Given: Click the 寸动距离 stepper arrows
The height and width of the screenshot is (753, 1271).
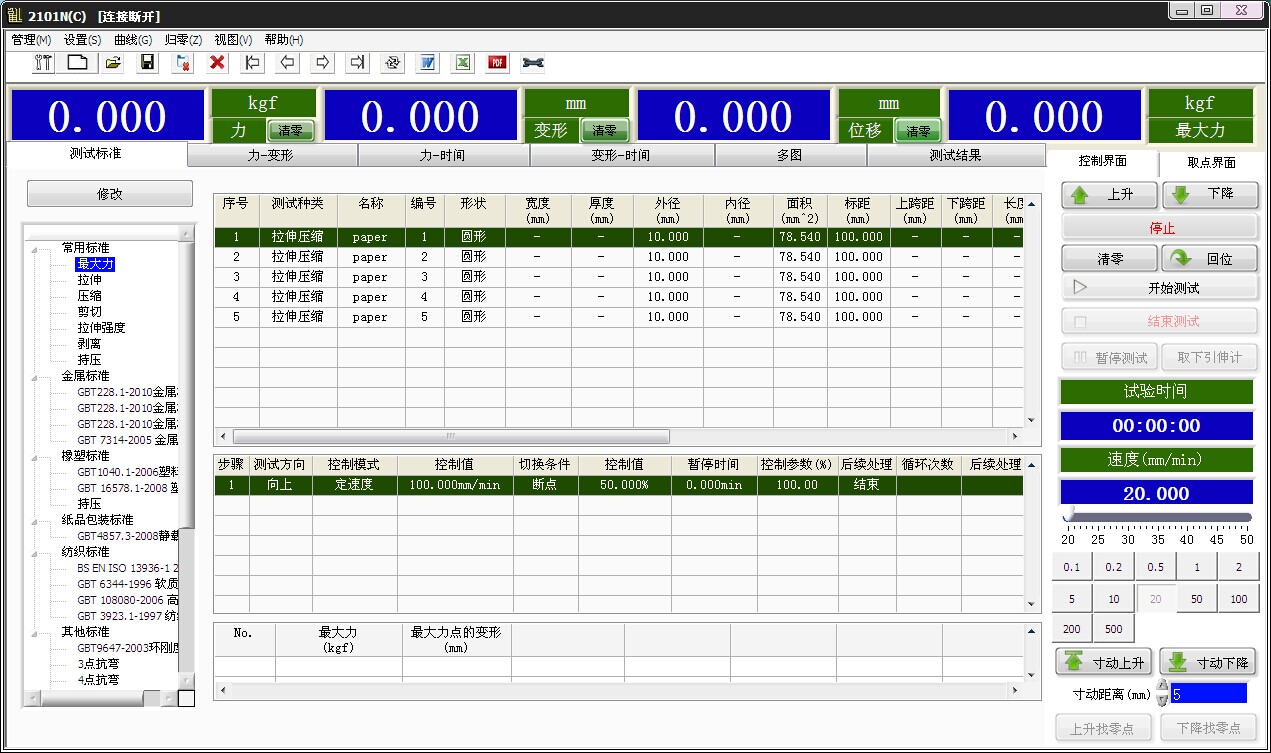Looking at the screenshot, I should pyautogui.click(x=1162, y=692).
